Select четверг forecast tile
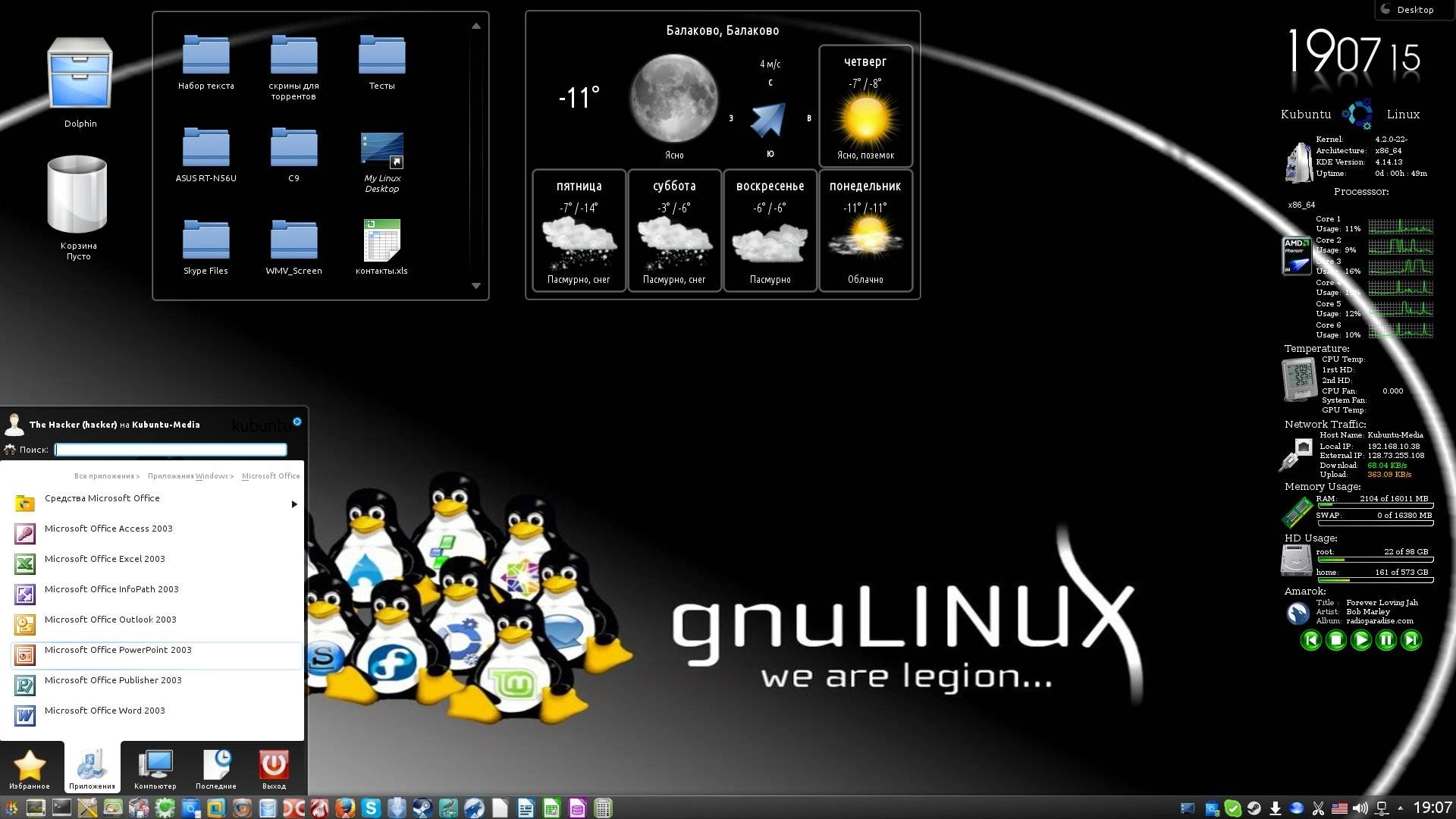 point(865,106)
